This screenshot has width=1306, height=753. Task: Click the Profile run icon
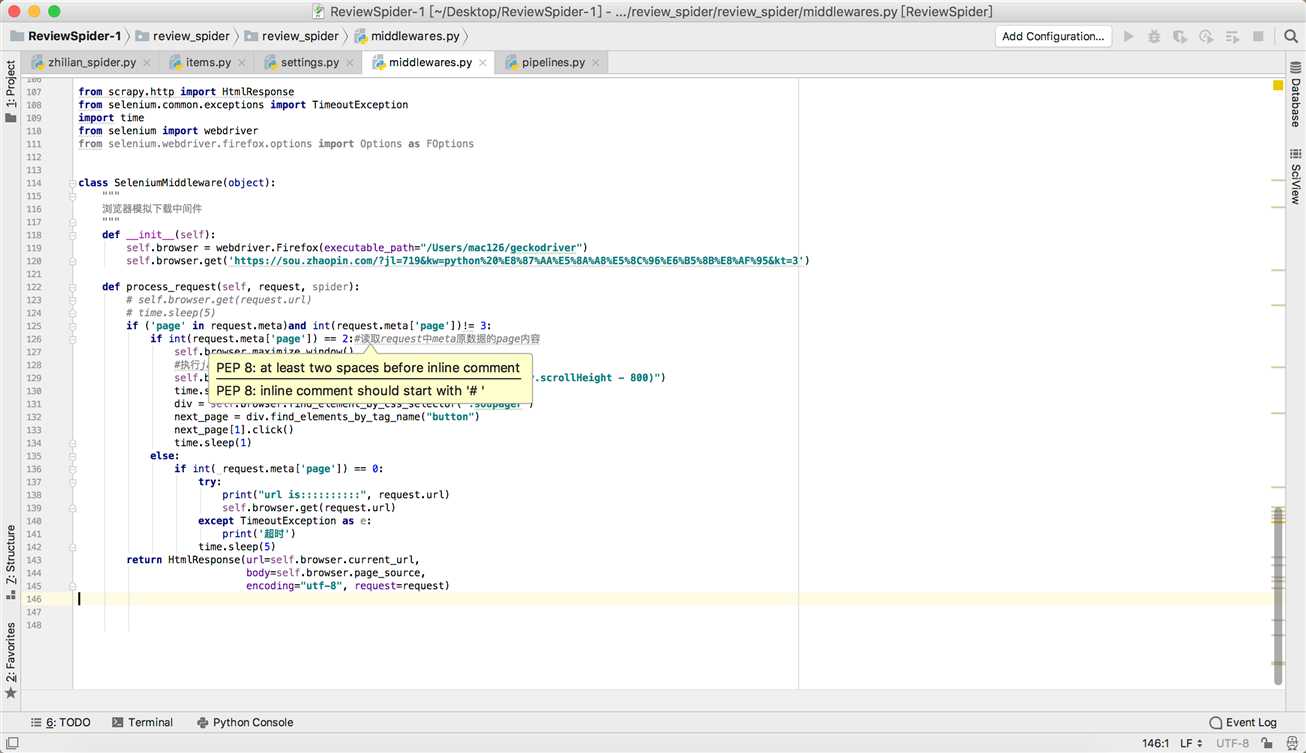click(x=1204, y=36)
